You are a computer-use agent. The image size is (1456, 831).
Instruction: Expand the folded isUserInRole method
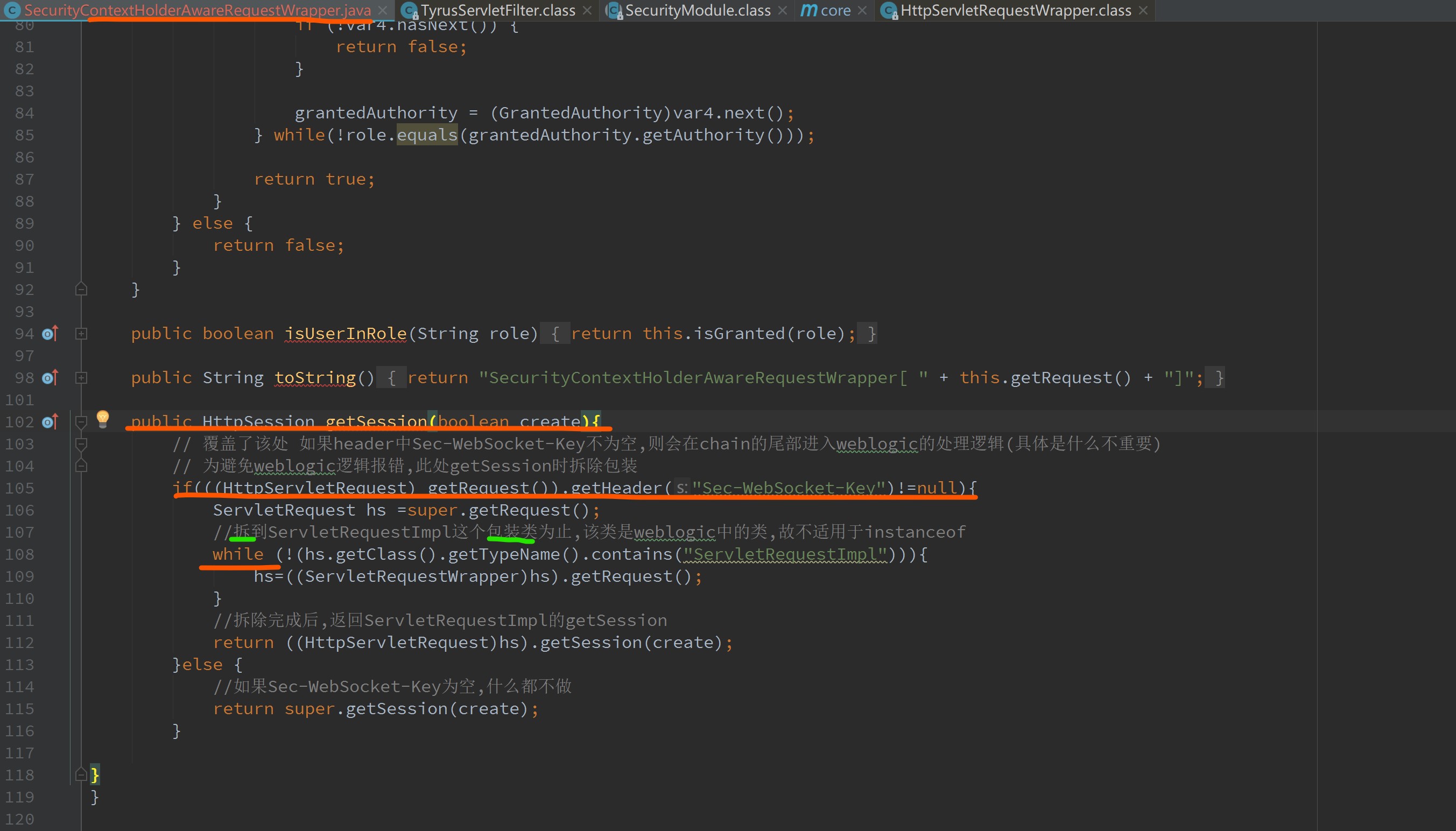pos(81,334)
